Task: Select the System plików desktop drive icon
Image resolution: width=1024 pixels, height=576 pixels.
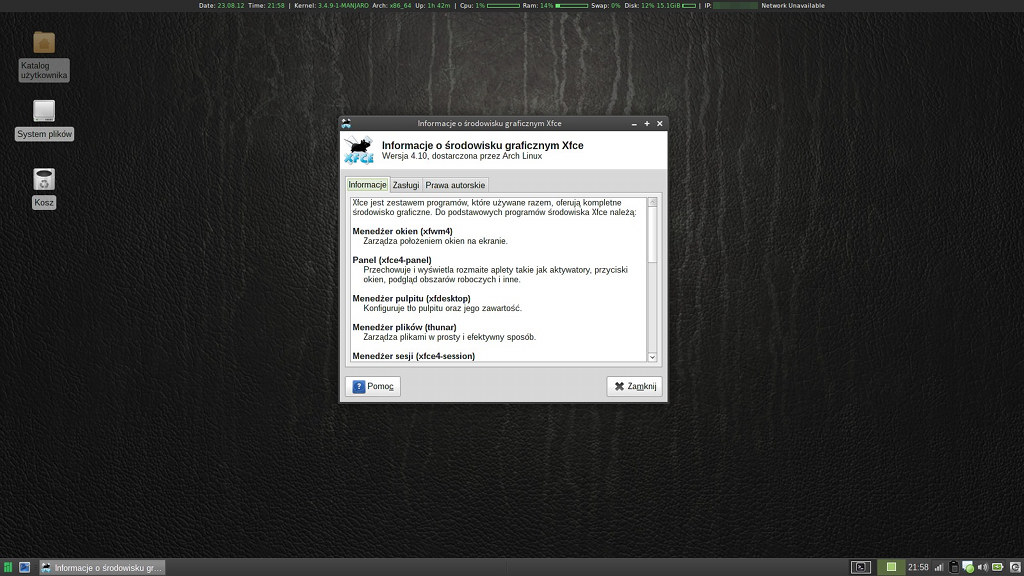Action: click(44, 111)
